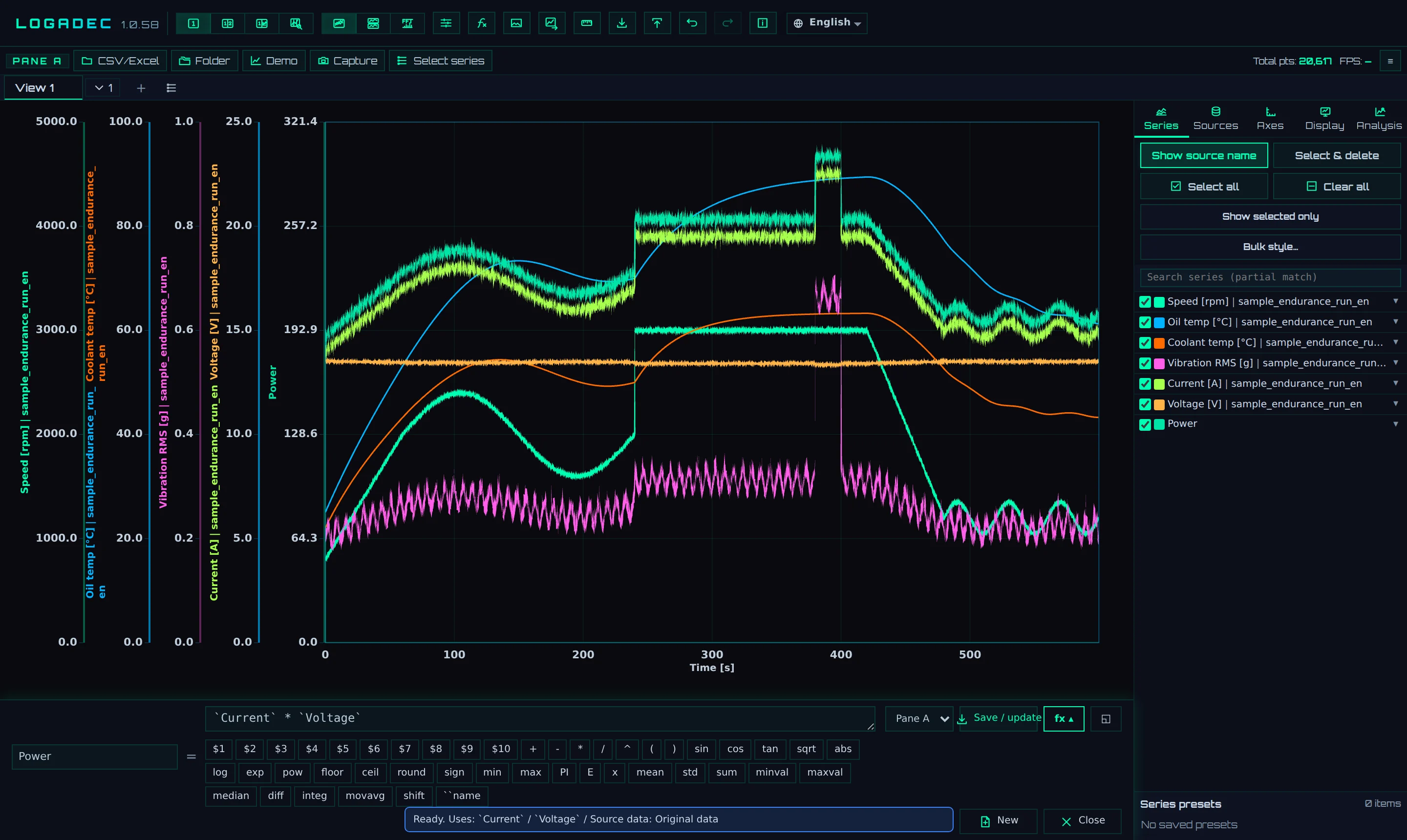Viewport: 1407px width, 840px height.
Task: Uncheck Coolant temp [°C] series checkbox
Action: (x=1145, y=342)
